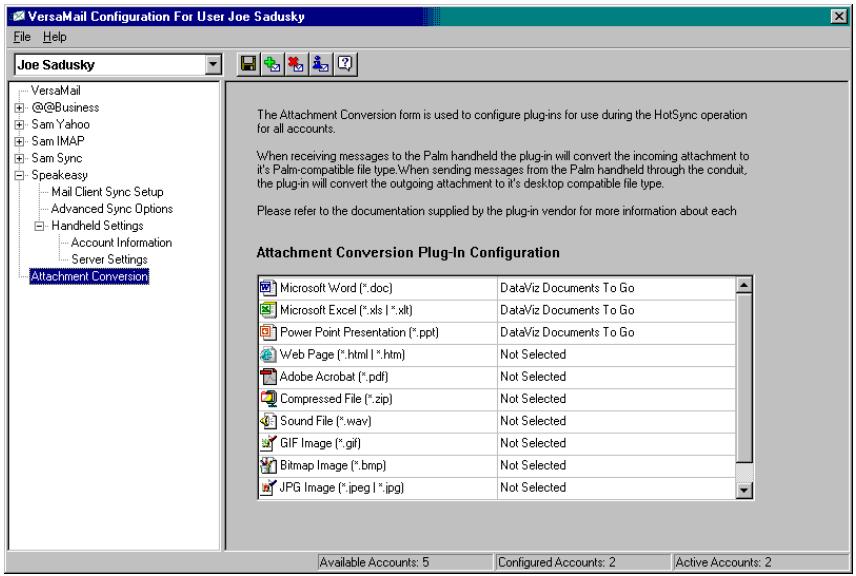Expand the Sam Sync account node

[19, 158]
